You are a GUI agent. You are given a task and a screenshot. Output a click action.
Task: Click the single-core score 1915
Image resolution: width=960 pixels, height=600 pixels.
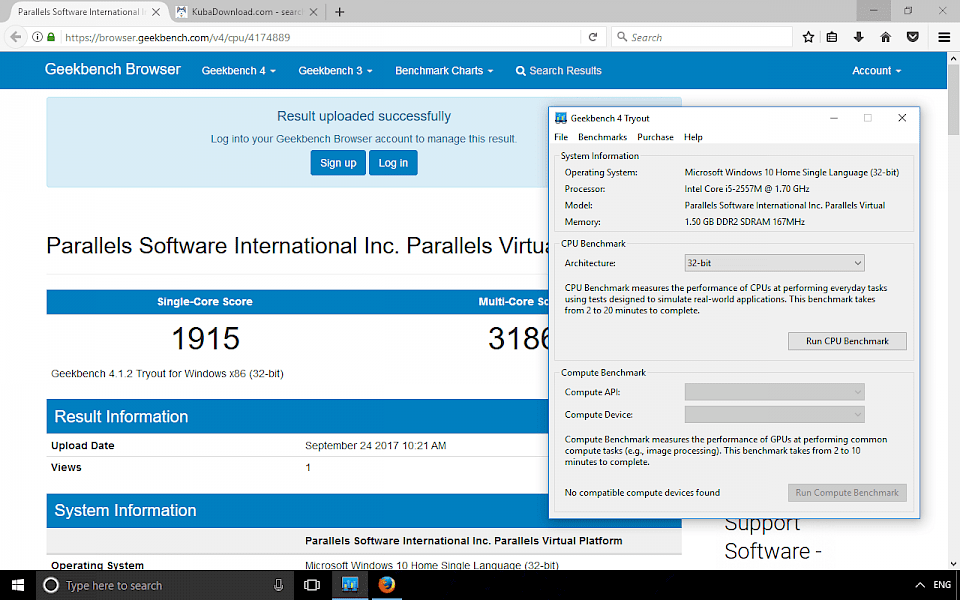point(205,339)
